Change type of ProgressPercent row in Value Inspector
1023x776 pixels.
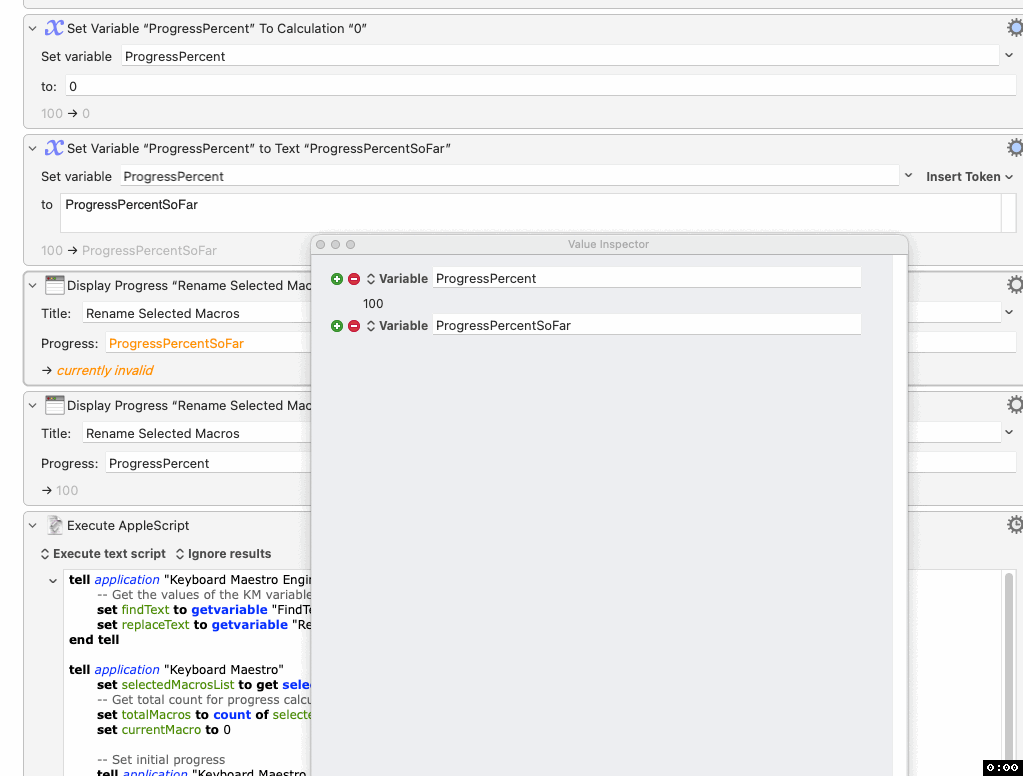[x=397, y=279]
